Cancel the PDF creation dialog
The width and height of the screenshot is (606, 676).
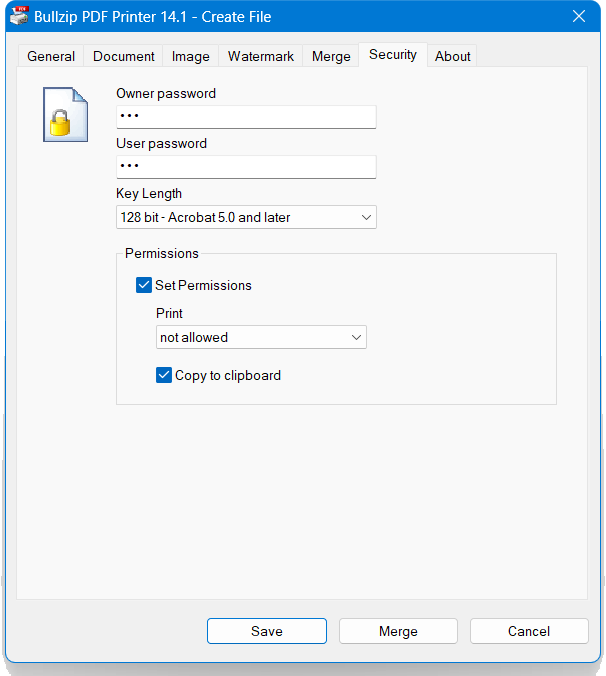(x=529, y=631)
